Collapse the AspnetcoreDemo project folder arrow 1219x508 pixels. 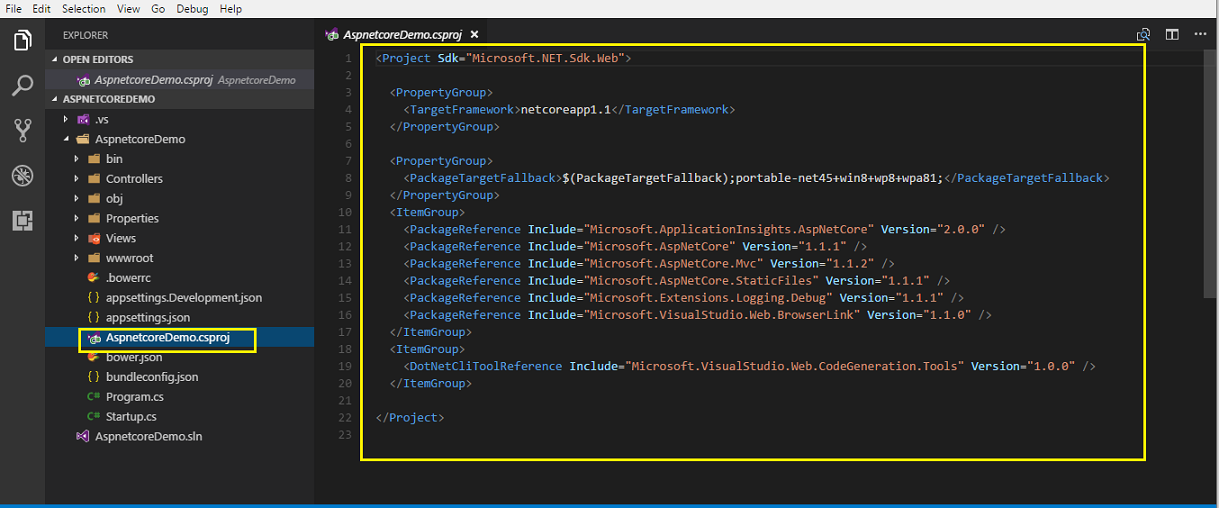(x=66, y=139)
